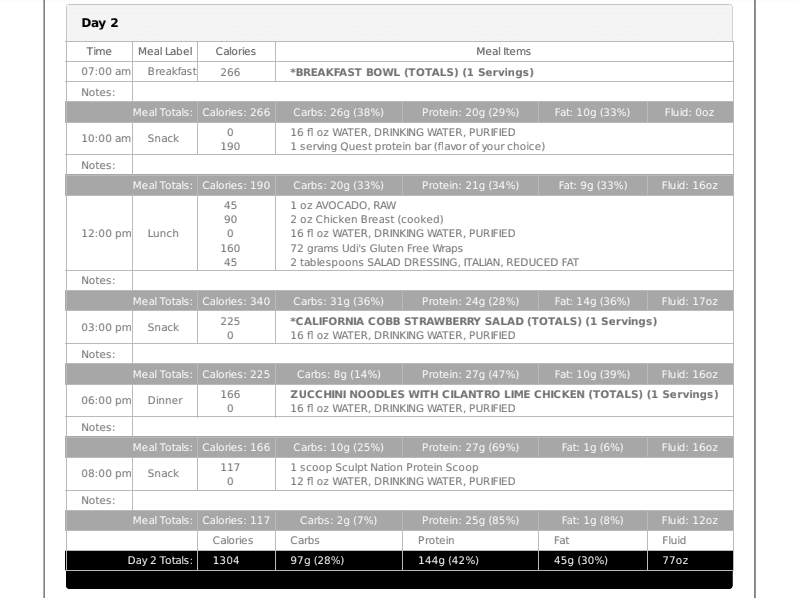
Task: Select the 12 fl oz water item
Action: click(403, 482)
